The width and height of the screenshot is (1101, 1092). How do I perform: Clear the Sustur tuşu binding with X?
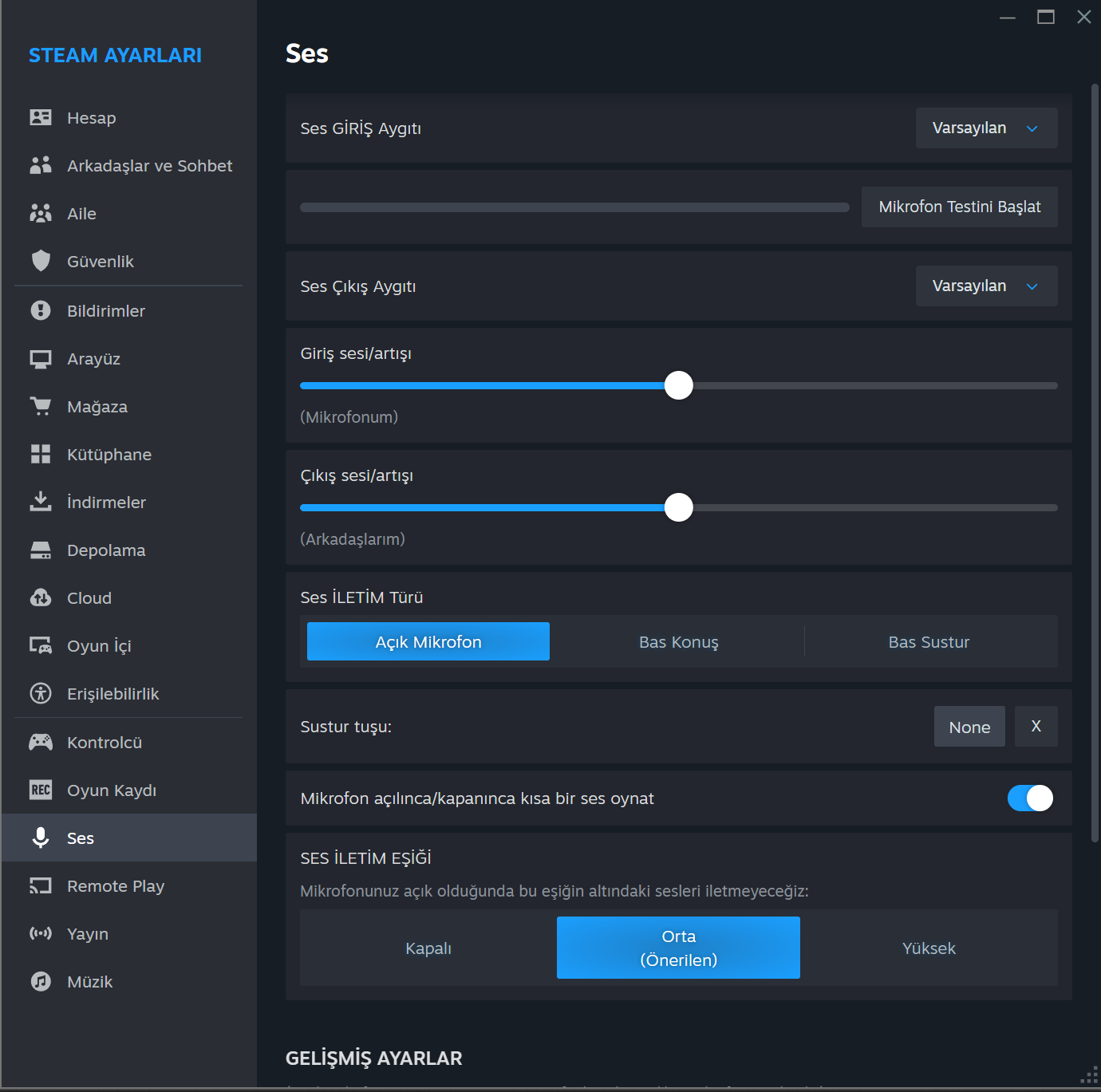pos(1036,726)
